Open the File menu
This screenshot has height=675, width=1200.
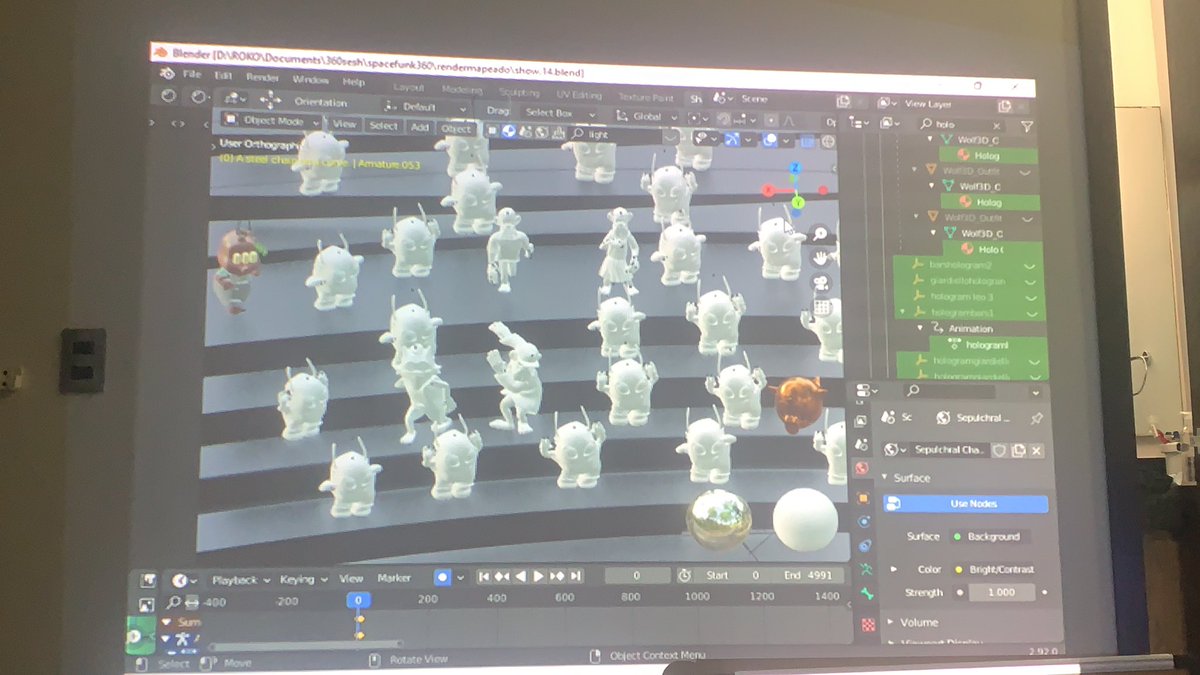[192, 75]
